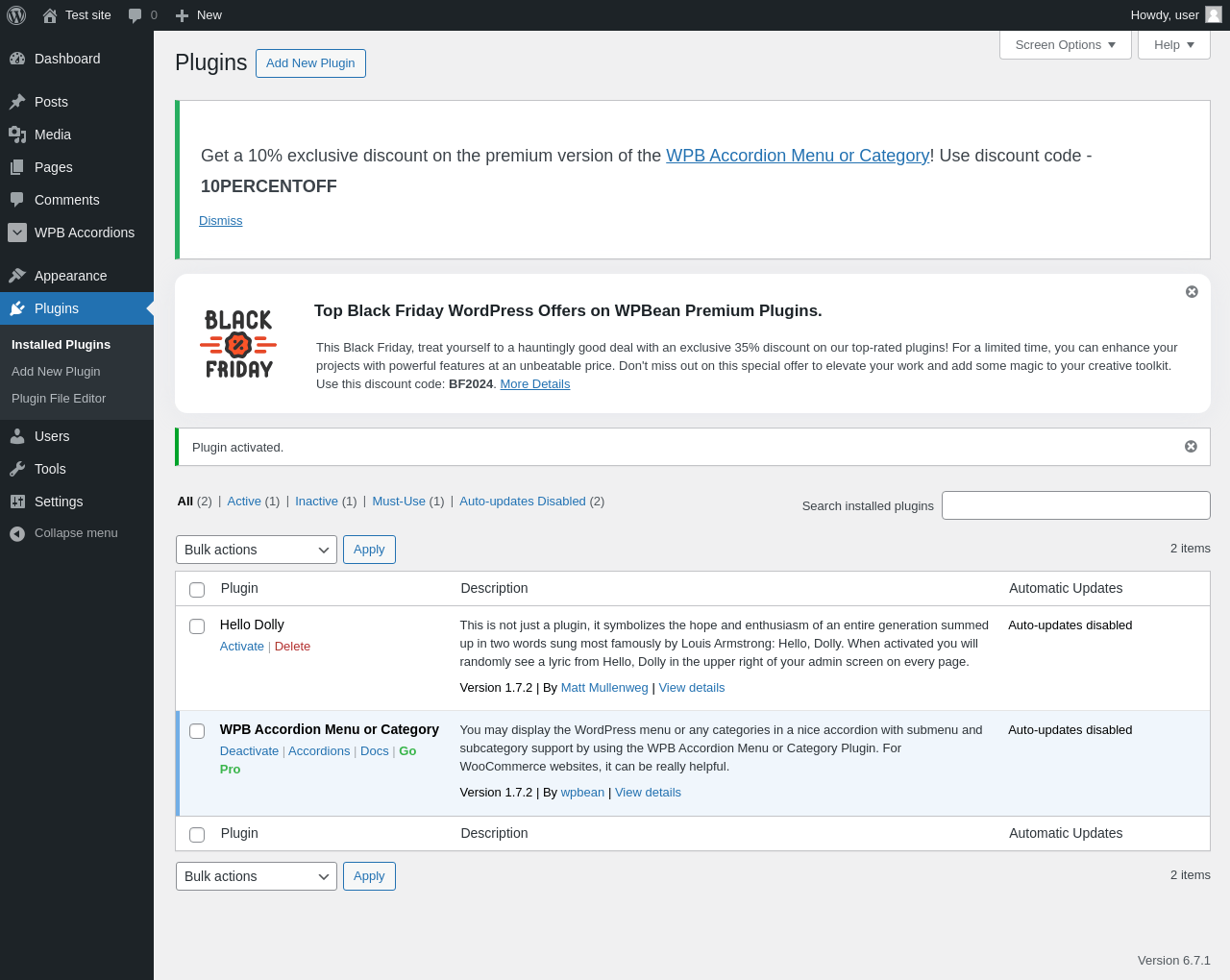Screen dimensions: 1230x980
Task: Filter plugins by Must-Use
Action: pyautogui.click(x=399, y=502)
